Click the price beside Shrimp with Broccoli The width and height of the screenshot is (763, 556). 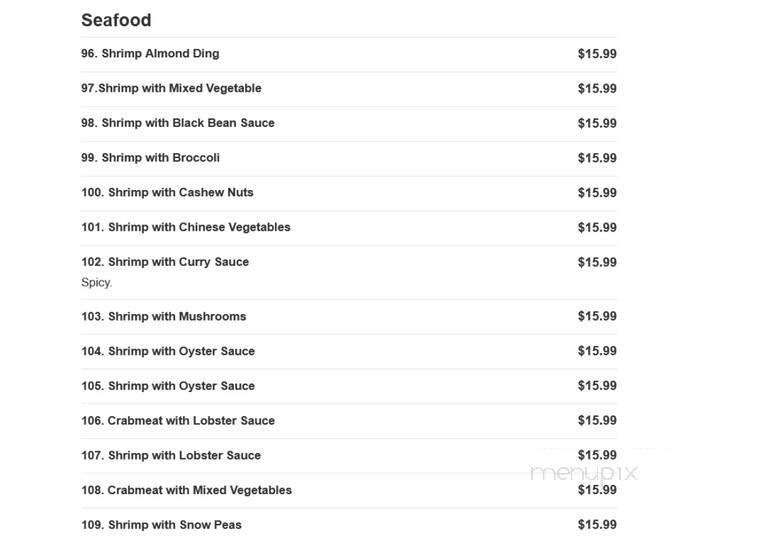tap(597, 158)
